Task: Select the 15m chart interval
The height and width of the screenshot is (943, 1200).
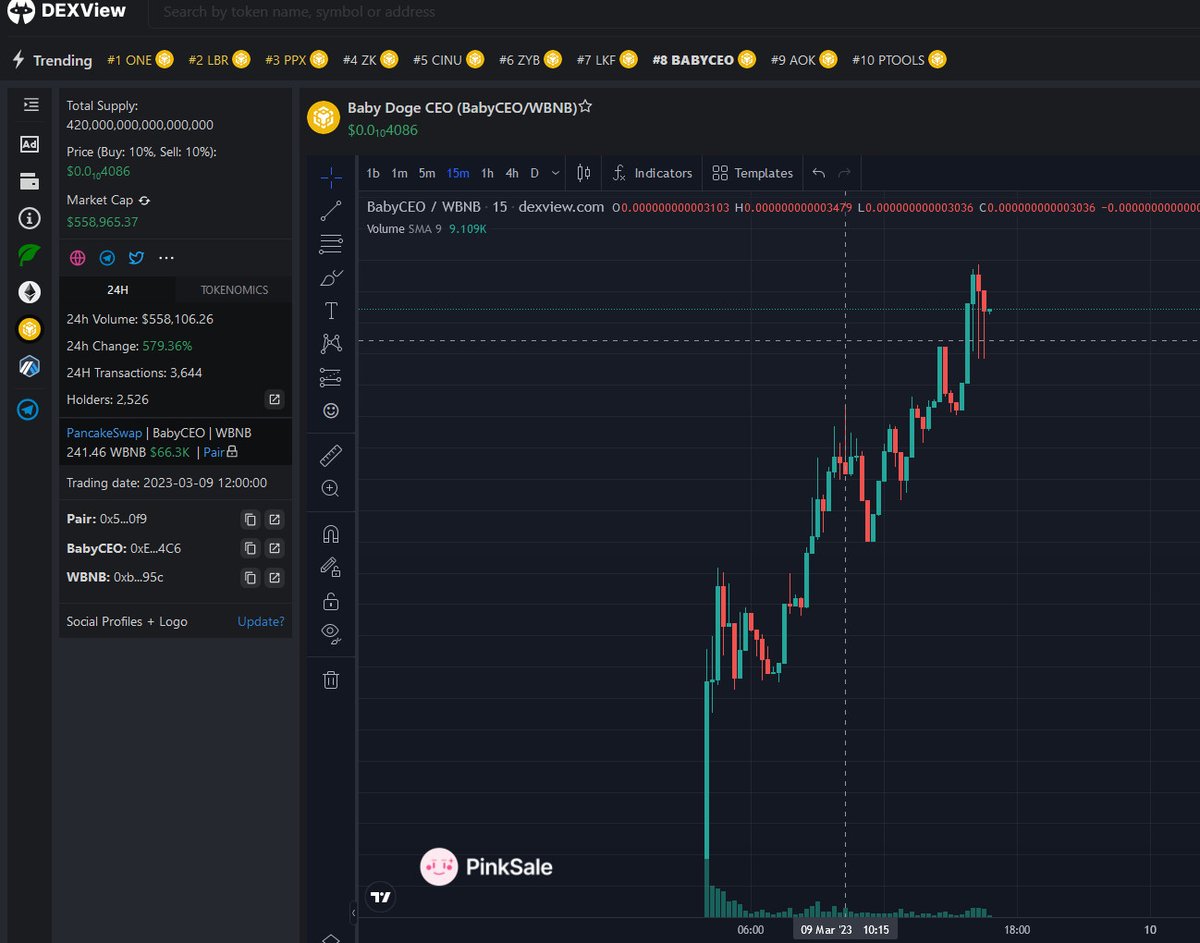Action: pyautogui.click(x=458, y=173)
